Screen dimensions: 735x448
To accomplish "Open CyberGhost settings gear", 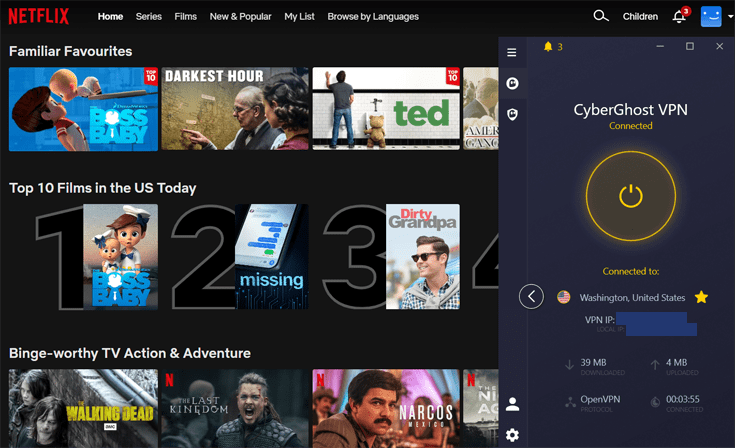I will [512, 435].
